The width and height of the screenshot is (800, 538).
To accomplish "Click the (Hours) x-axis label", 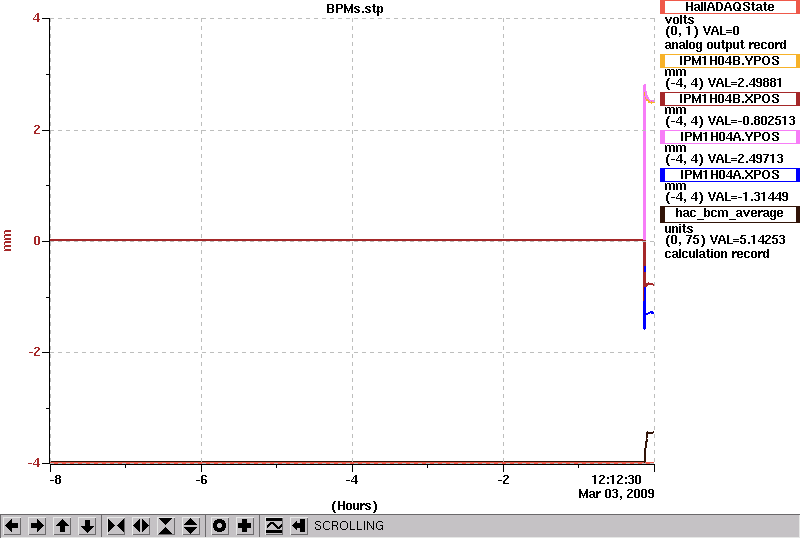I will [x=354, y=506].
